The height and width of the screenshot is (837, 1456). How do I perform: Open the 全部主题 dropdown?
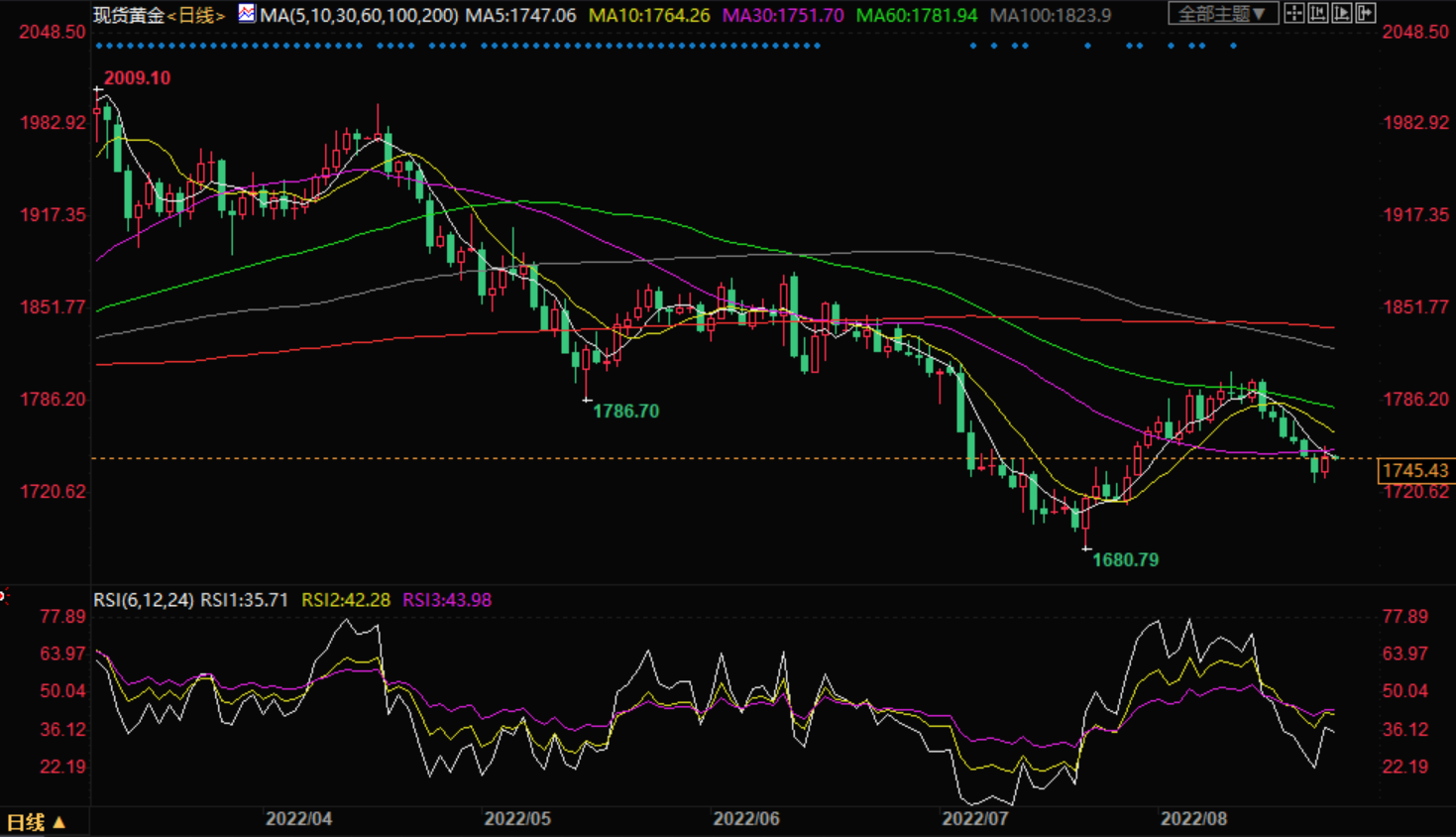pos(1221,14)
